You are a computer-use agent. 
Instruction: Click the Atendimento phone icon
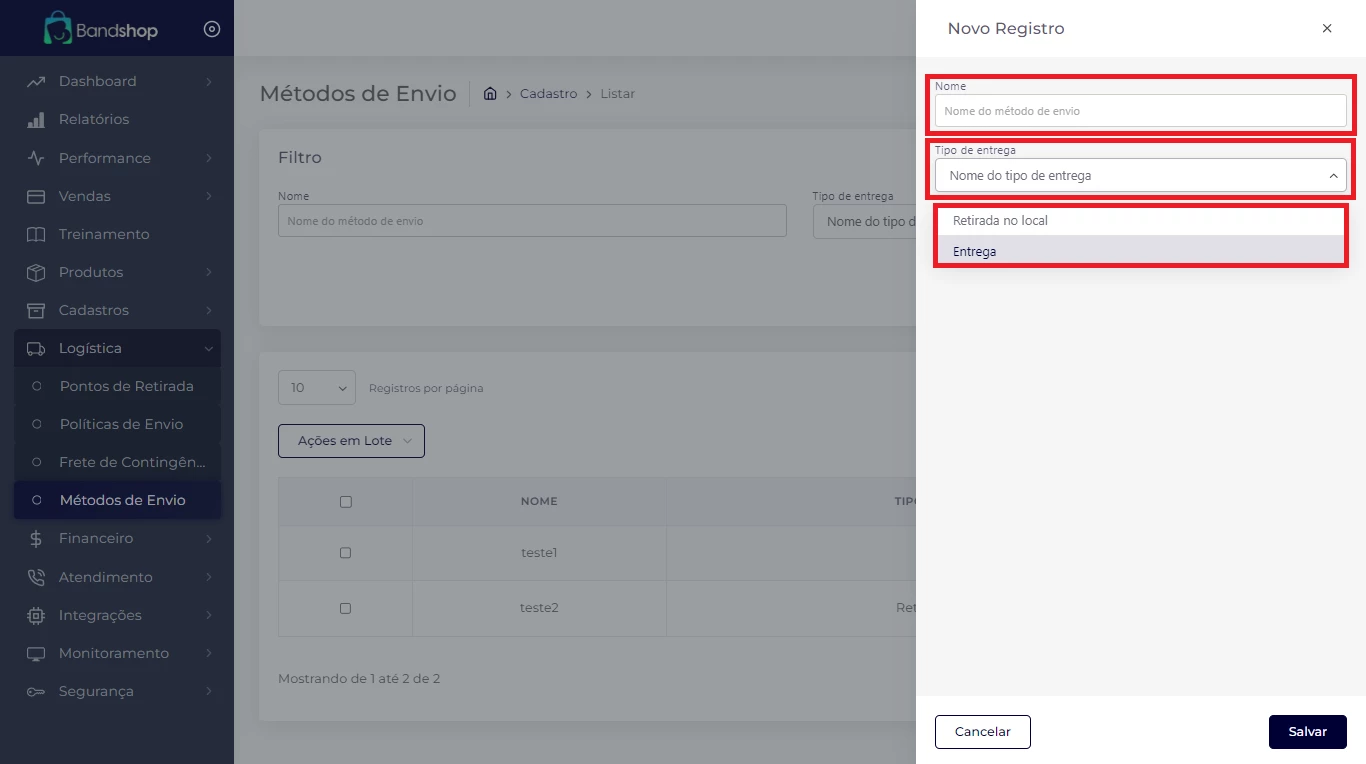coord(36,577)
